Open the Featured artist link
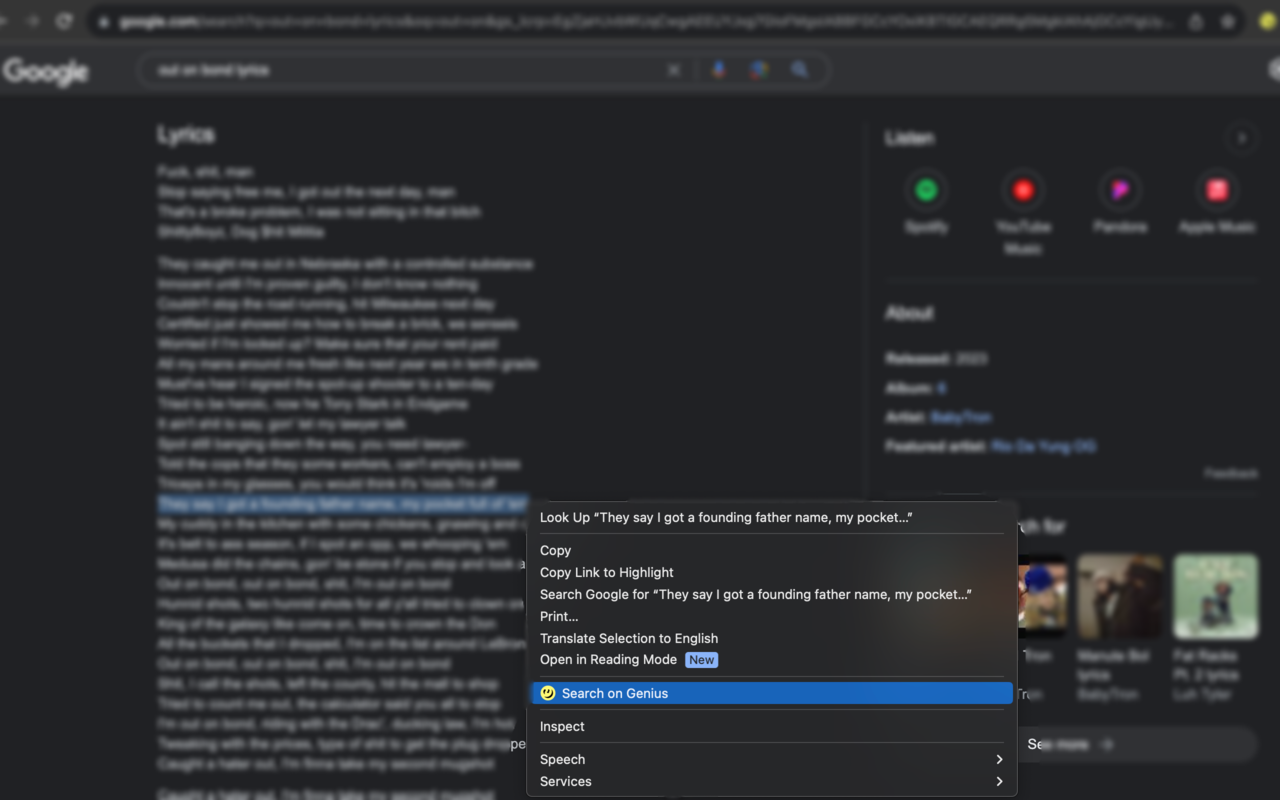This screenshot has height=800, width=1280. 1044,446
